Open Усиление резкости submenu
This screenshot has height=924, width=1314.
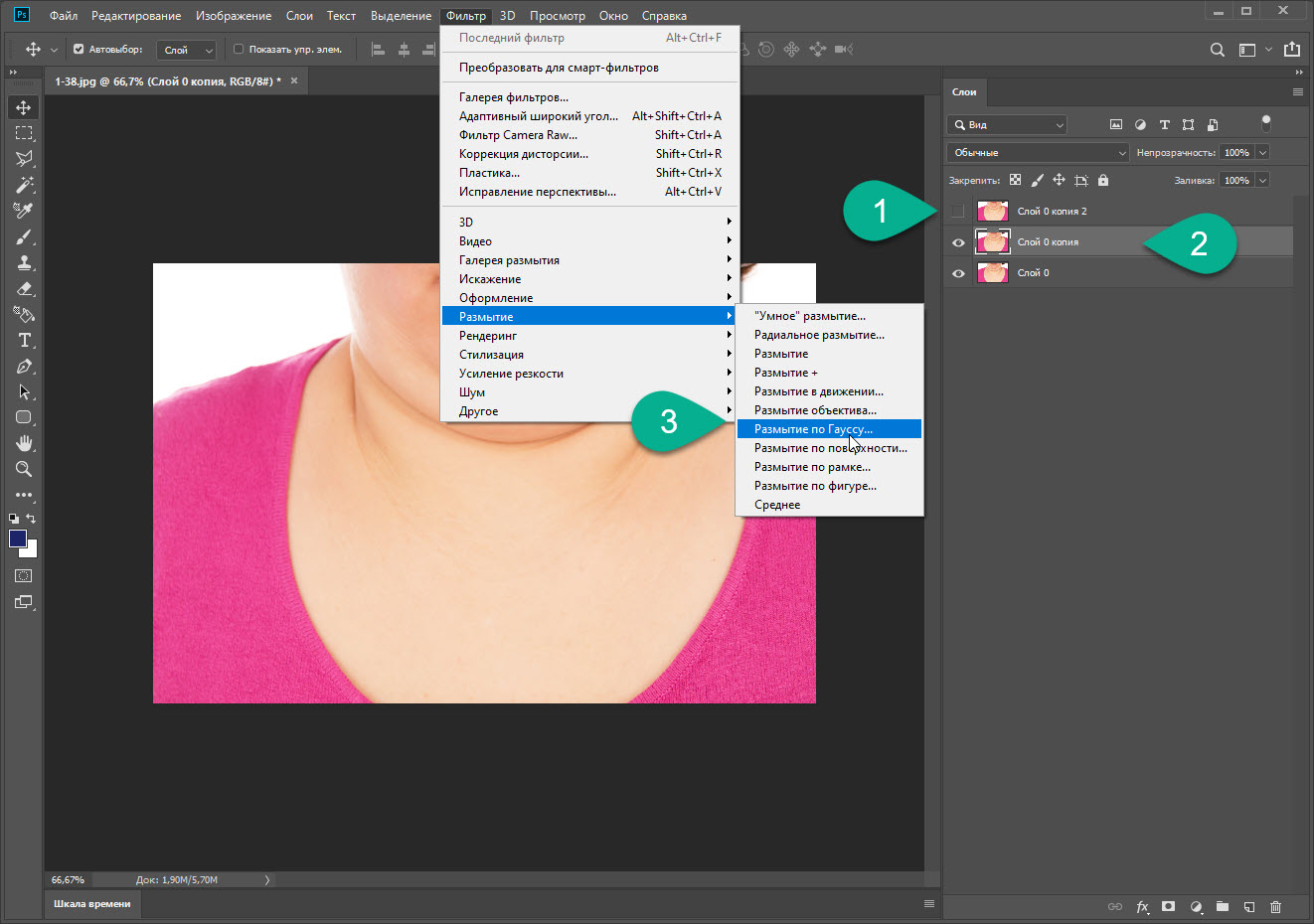tap(590, 374)
